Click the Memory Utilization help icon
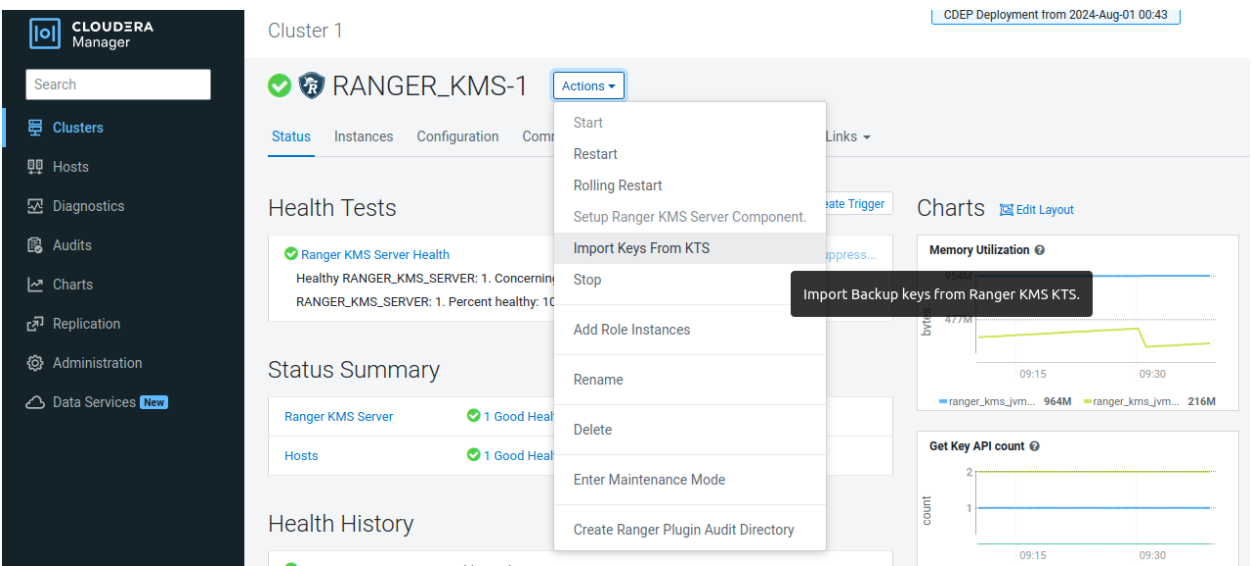This screenshot has width=1252, height=566. (x=1040, y=250)
